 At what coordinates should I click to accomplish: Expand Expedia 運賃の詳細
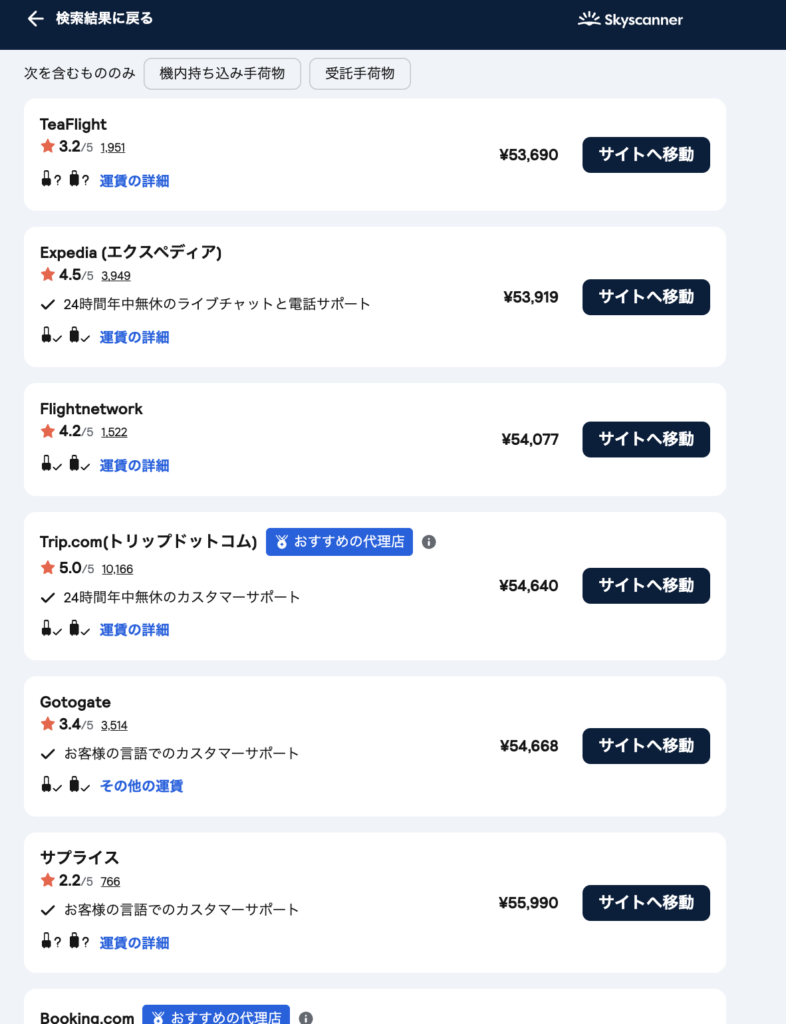click(x=134, y=337)
